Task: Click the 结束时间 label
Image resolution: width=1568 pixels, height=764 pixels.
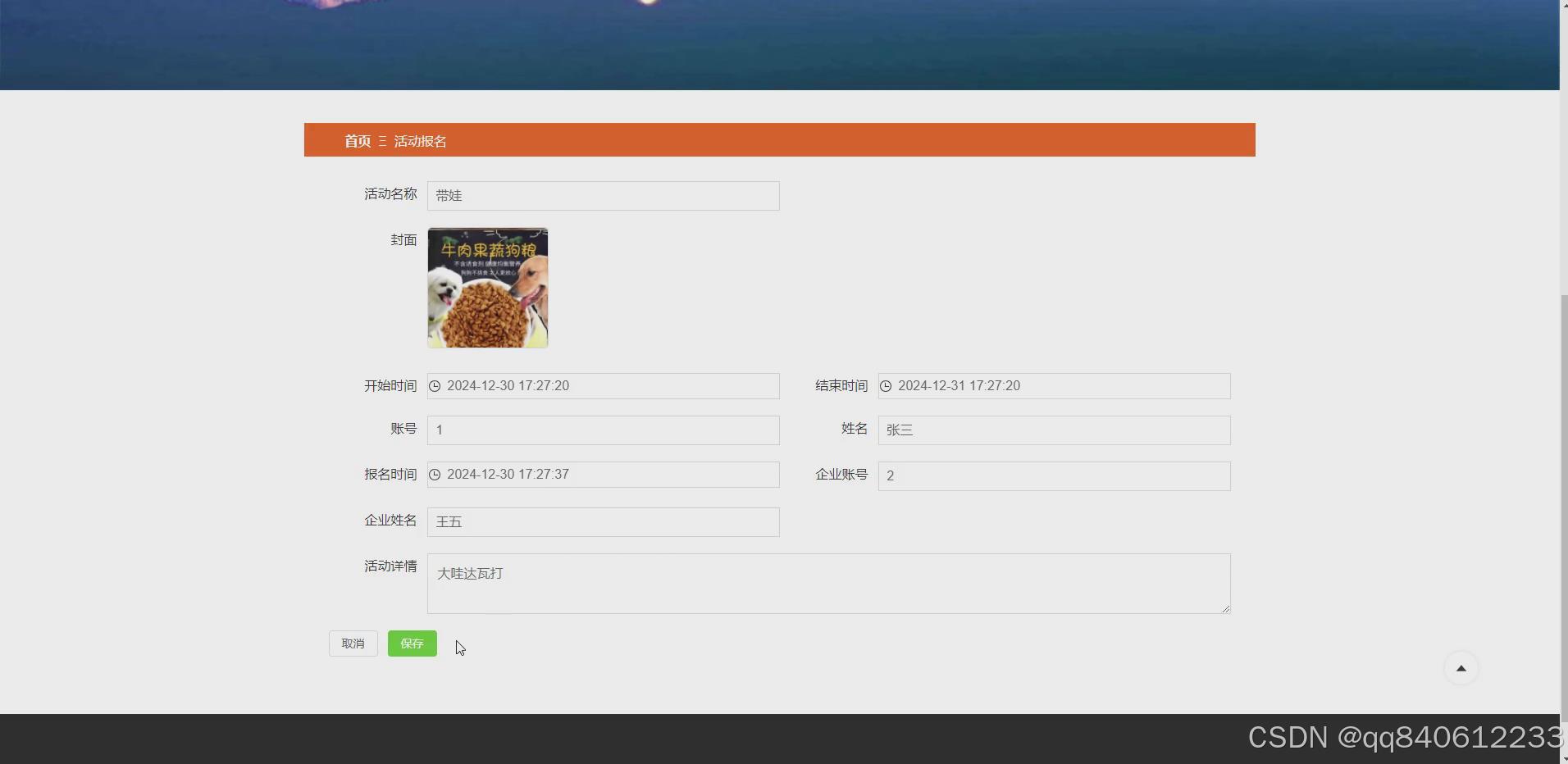Action: [x=841, y=386]
